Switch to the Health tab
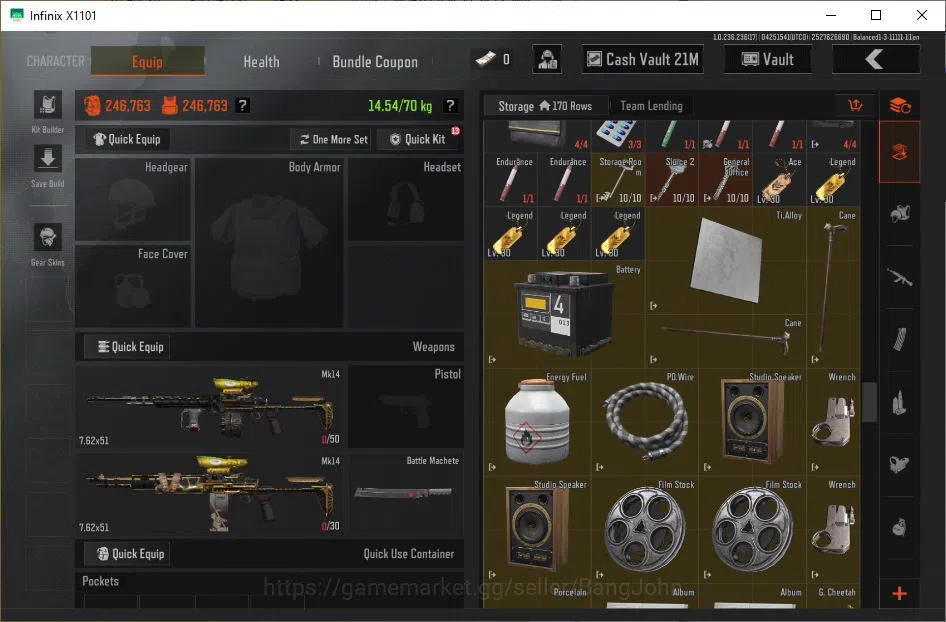The height and width of the screenshot is (622, 946). coord(261,62)
